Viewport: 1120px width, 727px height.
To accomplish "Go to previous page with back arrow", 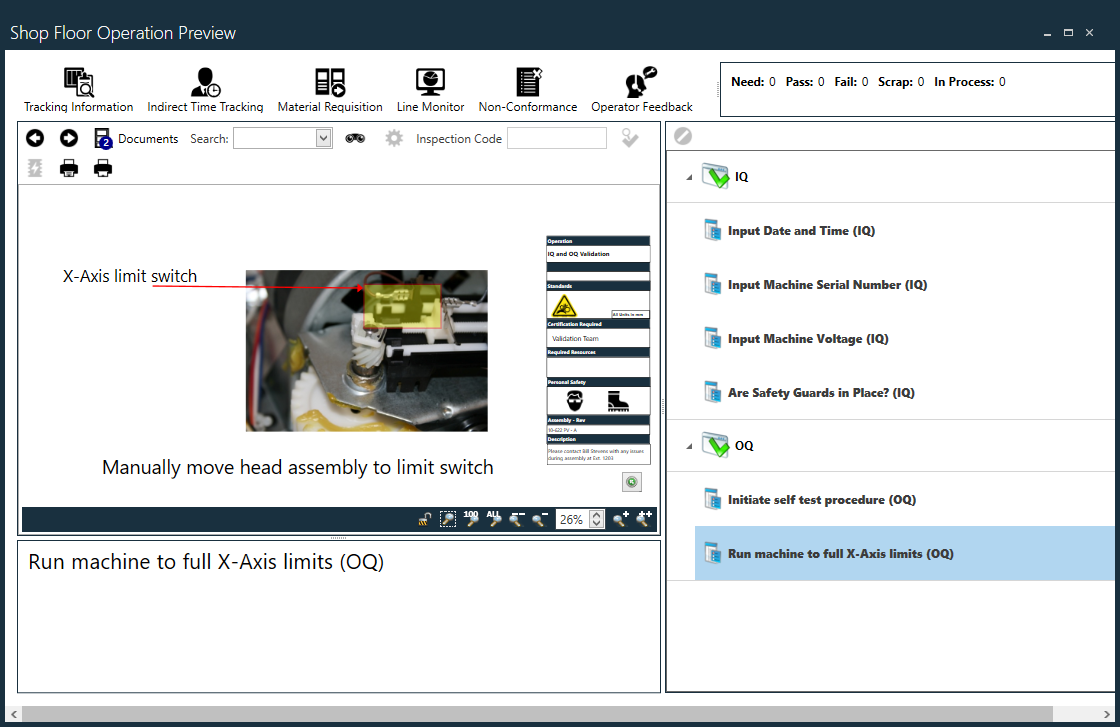I will pyautogui.click(x=35, y=139).
